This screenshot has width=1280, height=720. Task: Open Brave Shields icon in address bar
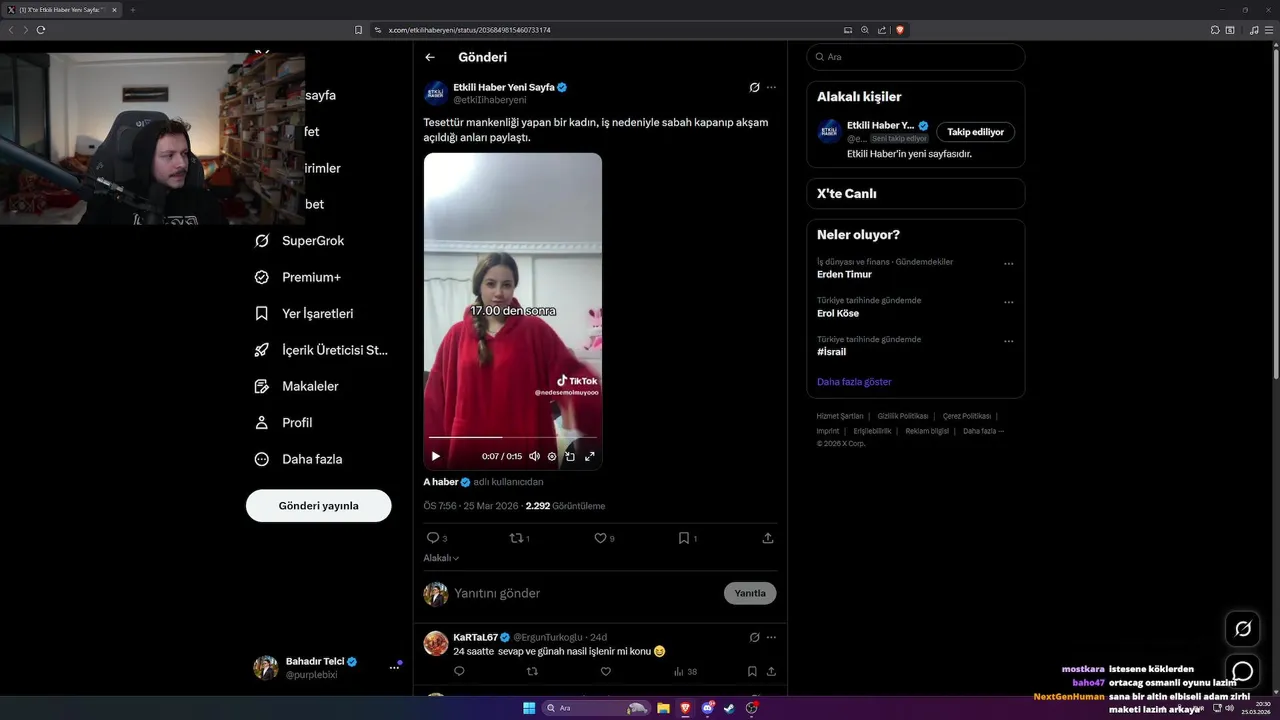tap(900, 30)
